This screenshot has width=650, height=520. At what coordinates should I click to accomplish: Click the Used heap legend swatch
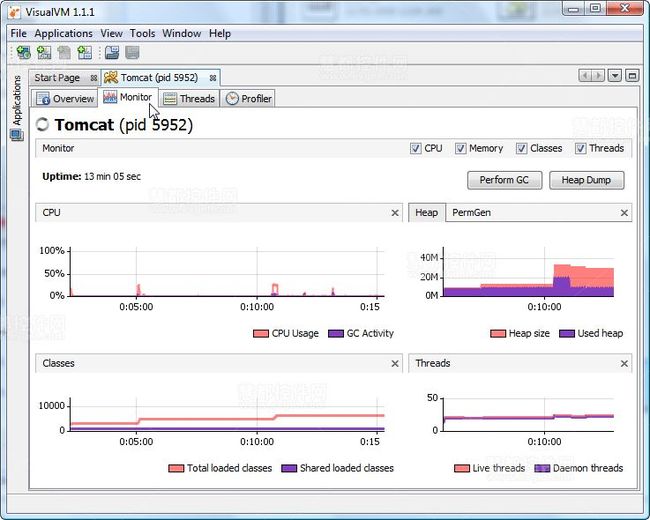(x=567, y=334)
